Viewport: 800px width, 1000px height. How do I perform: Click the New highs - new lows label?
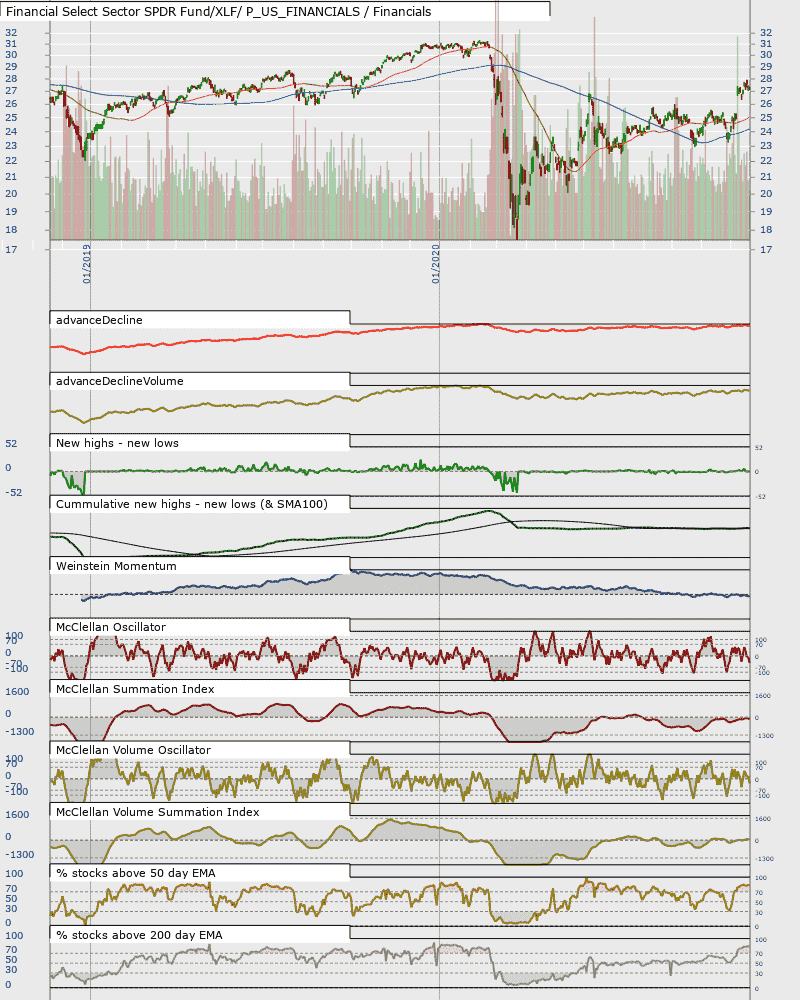click(x=117, y=443)
